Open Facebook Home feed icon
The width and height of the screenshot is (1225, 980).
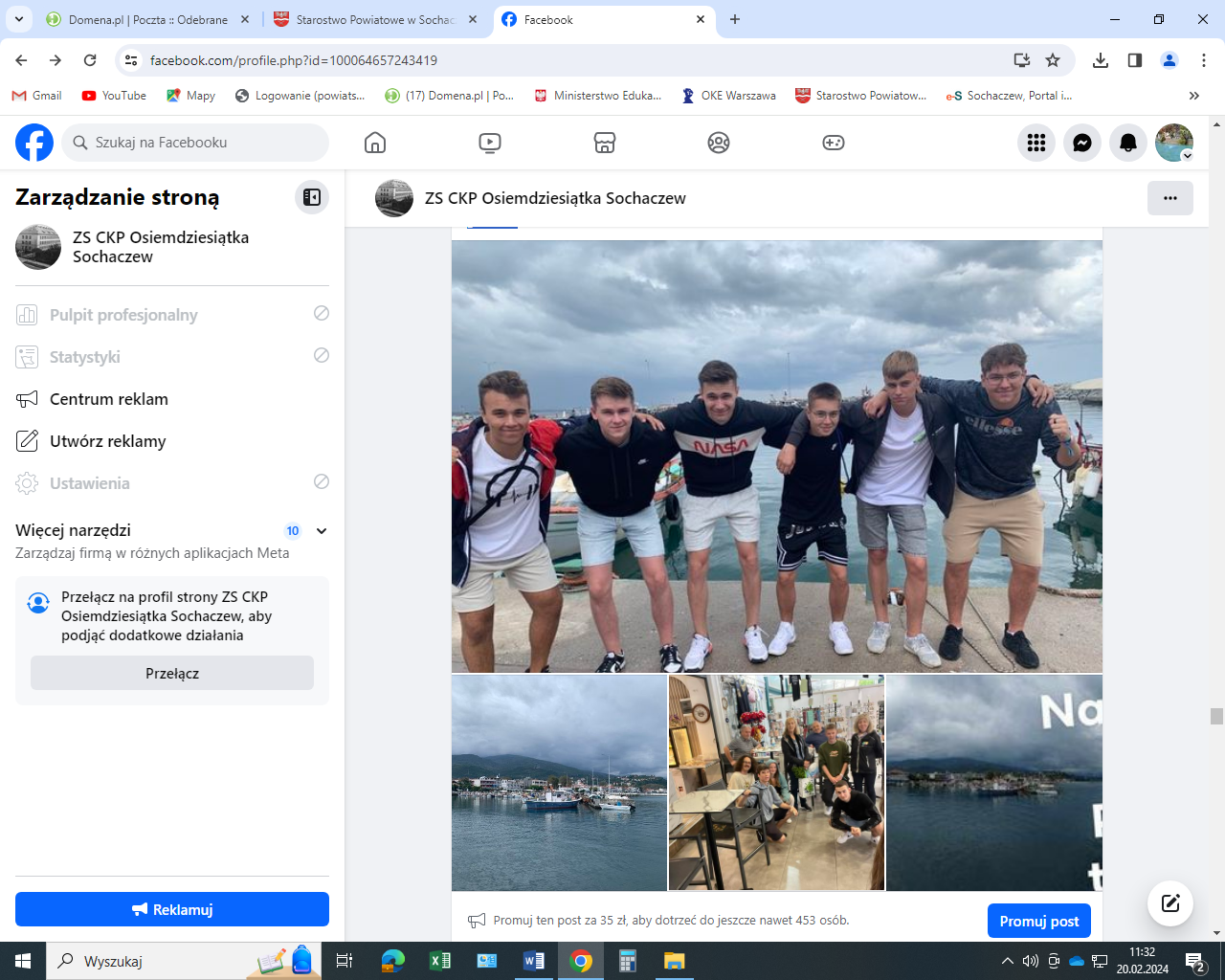tap(375, 143)
